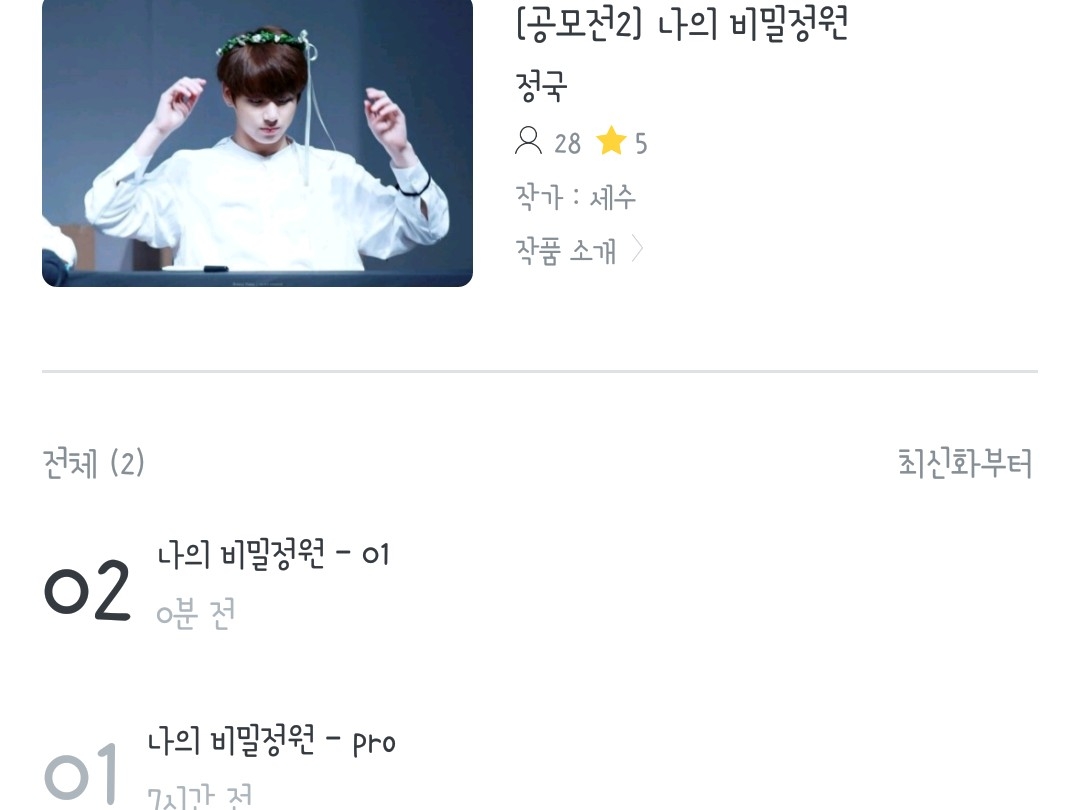Image resolution: width=1080 pixels, height=810 pixels.
Task: Click the reader count person icon
Action: 528,141
